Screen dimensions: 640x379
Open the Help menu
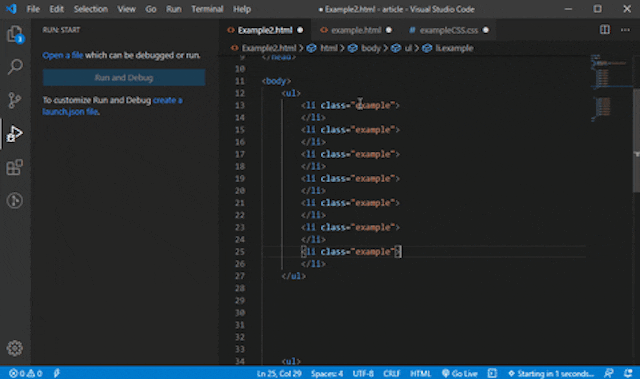[x=242, y=9]
